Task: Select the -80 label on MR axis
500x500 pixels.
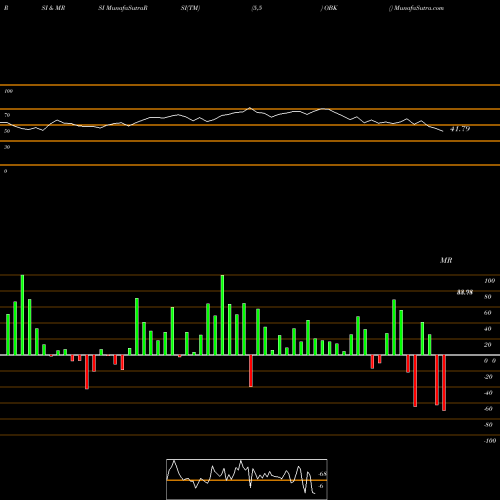Action: click(x=488, y=425)
